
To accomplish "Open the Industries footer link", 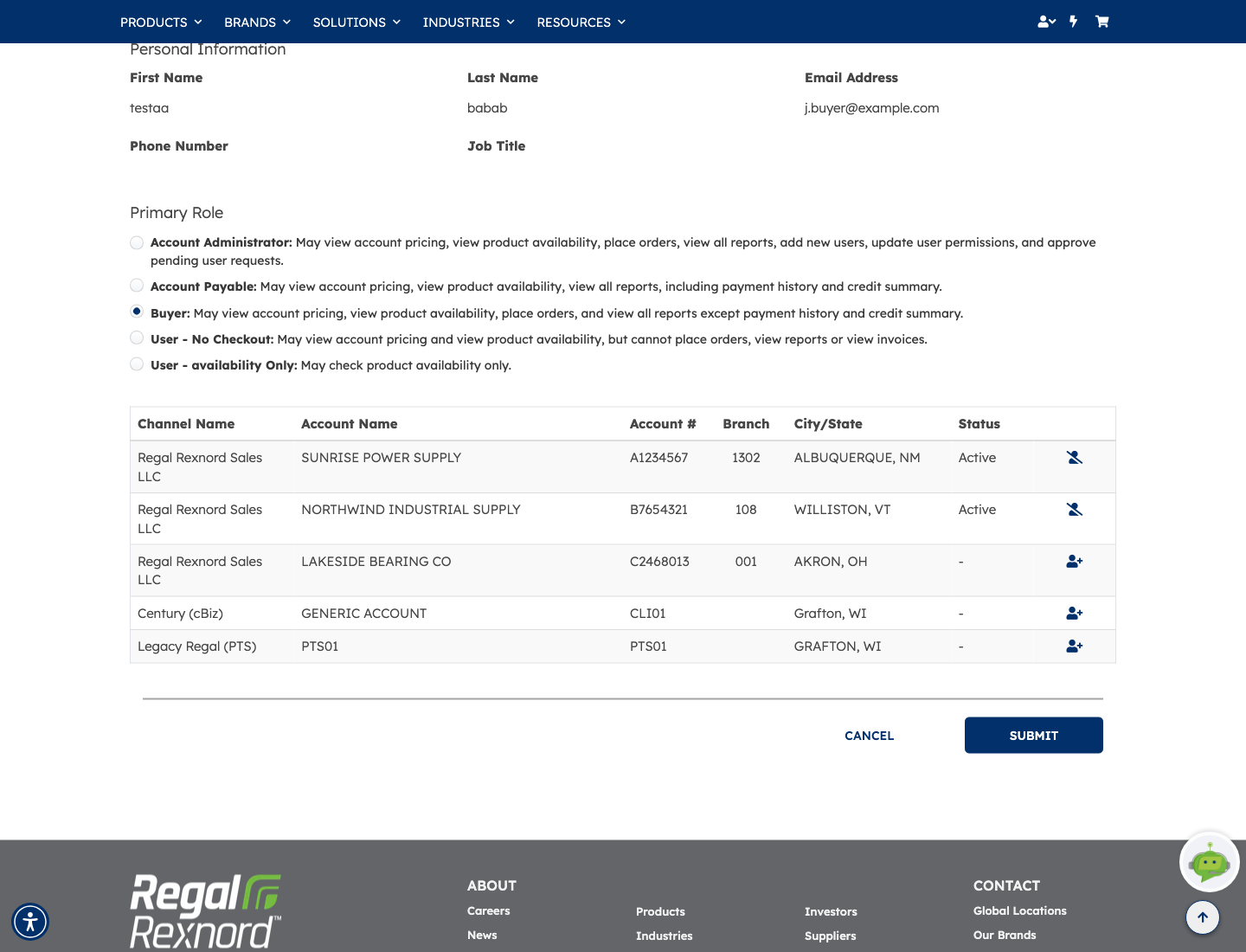I will (665, 936).
